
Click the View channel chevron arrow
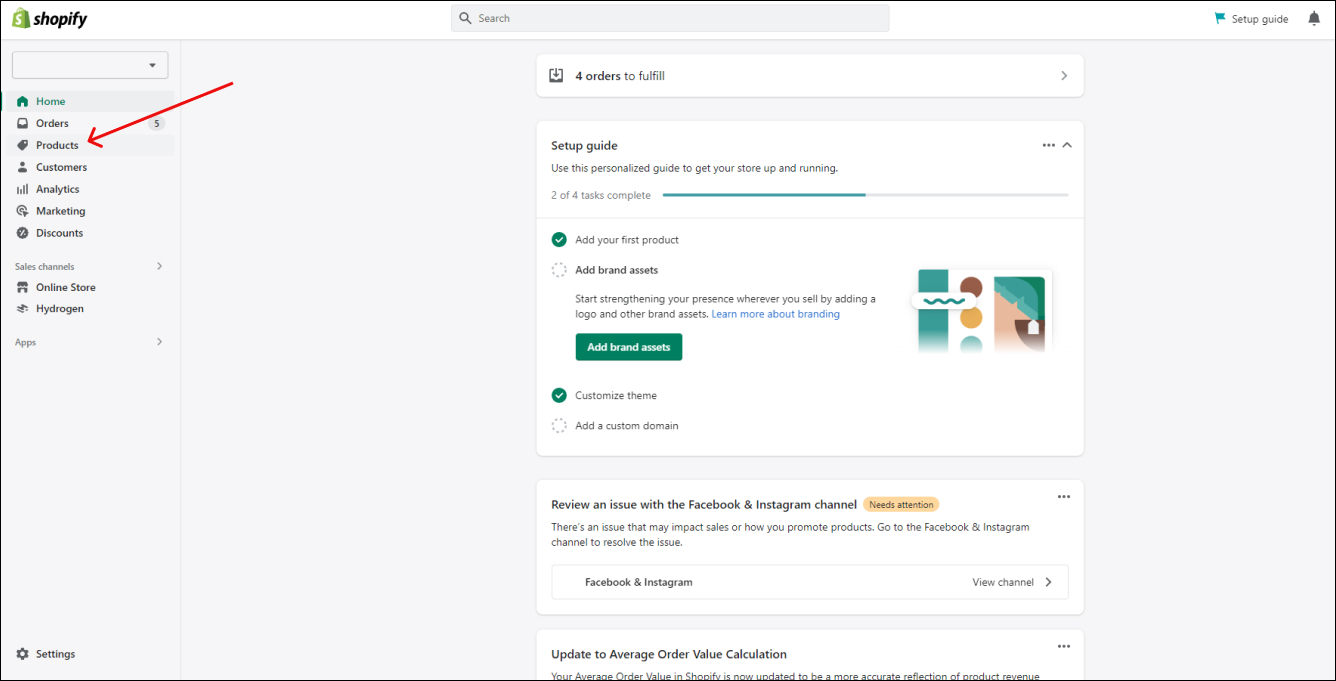tap(1048, 582)
